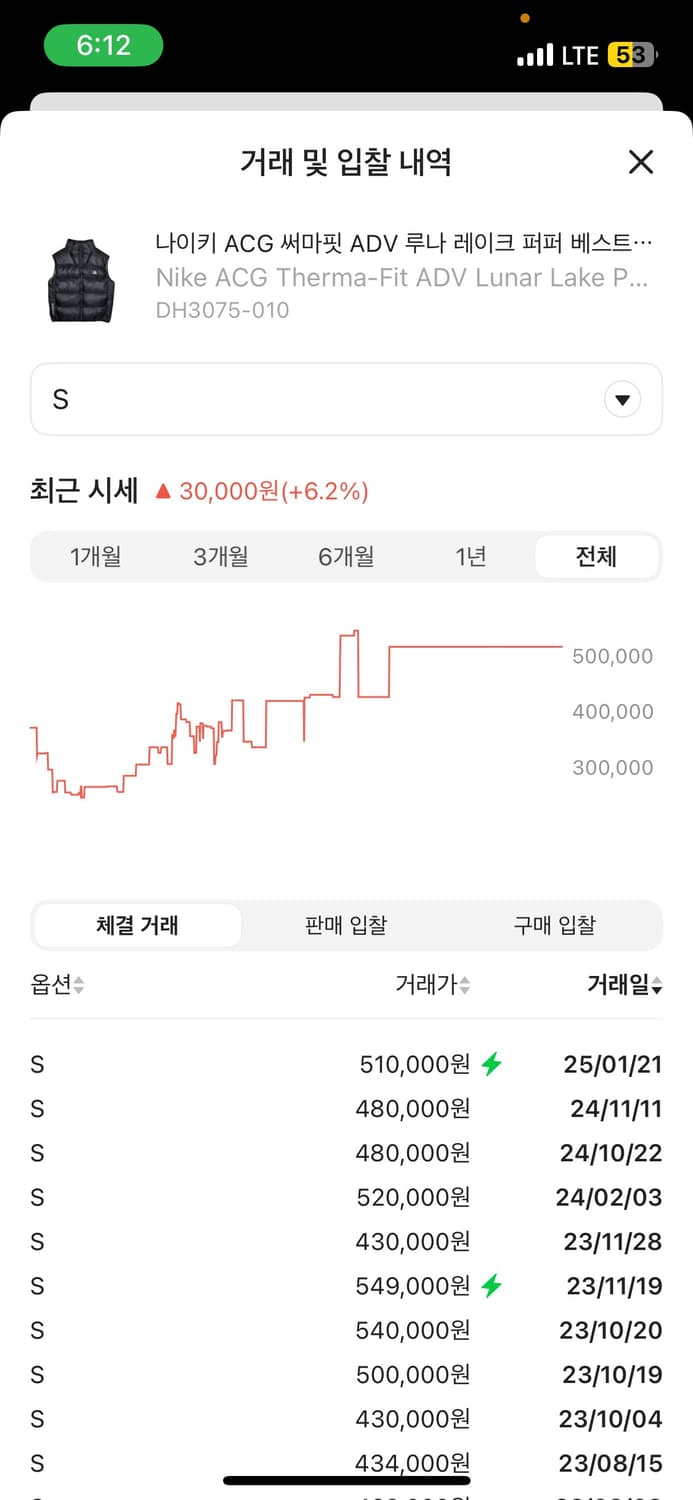Click the circular chevron on the size selector
This screenshot has width=693, height=1500.
click(x=622, y=398)
